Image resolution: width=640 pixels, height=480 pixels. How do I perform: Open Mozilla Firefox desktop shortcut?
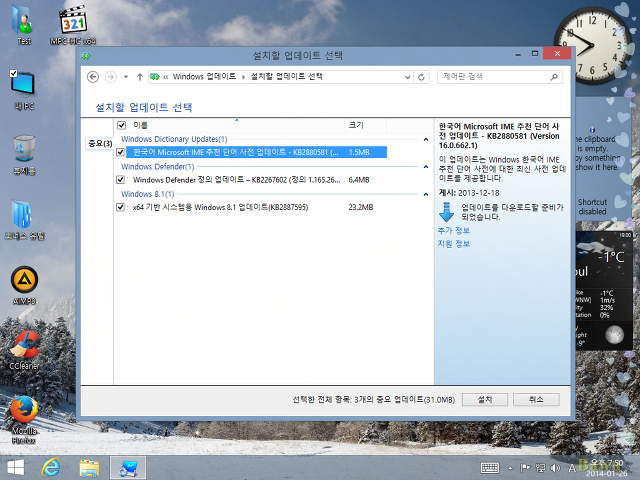pyautogui.click(x=24, y=420)
